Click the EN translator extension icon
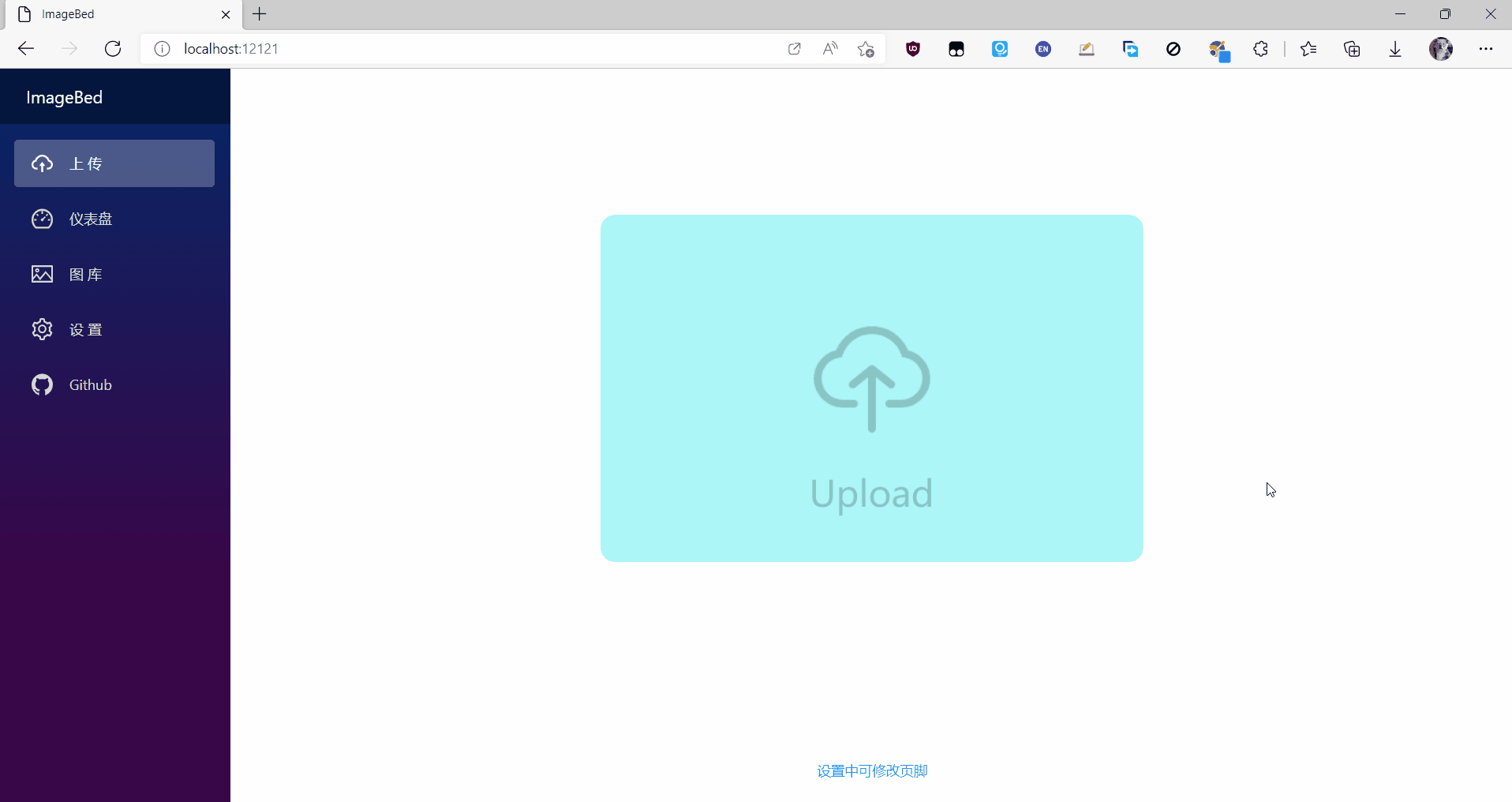Screen dimensions: 1512x802 pyautogui.click(x=1042, y=48)
